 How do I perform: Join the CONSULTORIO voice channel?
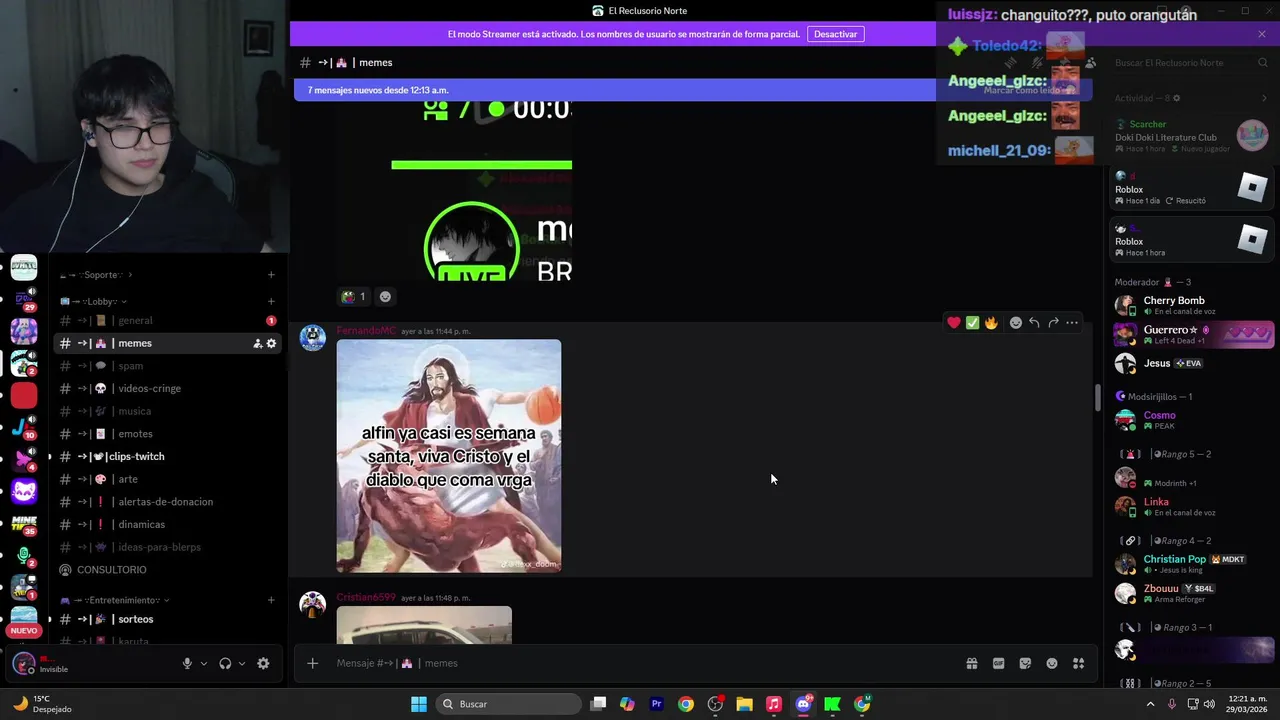click(167, 570)
